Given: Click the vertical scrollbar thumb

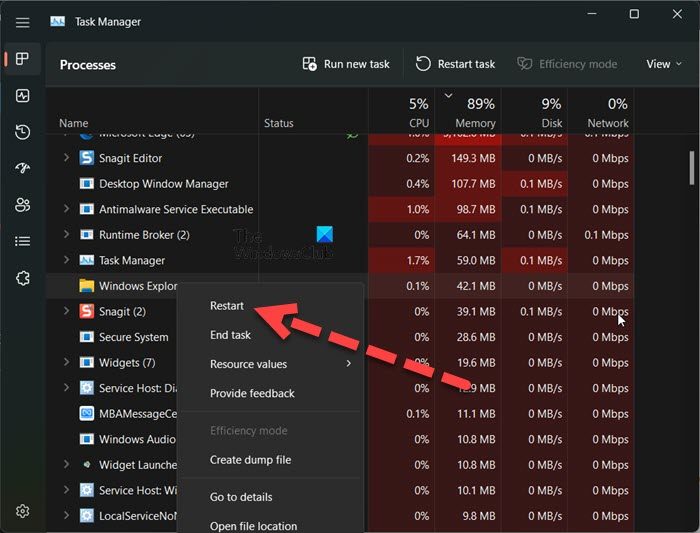Looking at the screenshot, I should [692, 168].
